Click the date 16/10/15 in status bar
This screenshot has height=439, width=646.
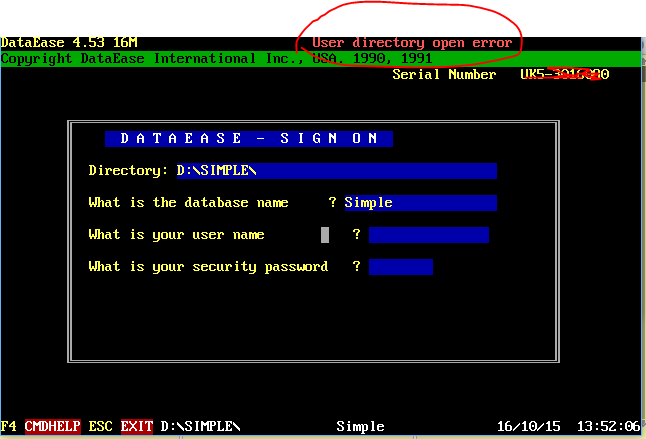coord(529,426)
